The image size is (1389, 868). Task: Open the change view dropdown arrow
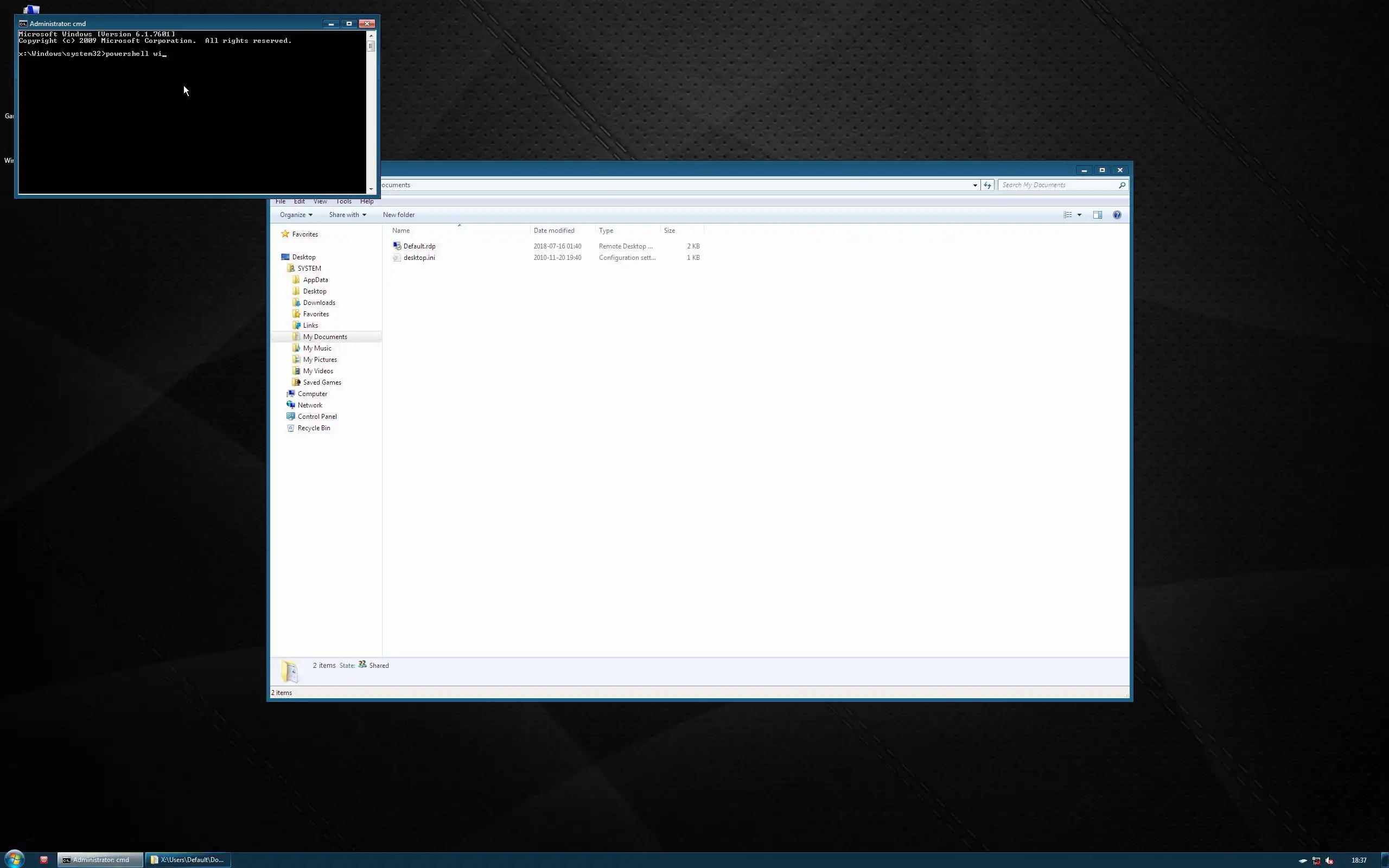coord(1079,215)
